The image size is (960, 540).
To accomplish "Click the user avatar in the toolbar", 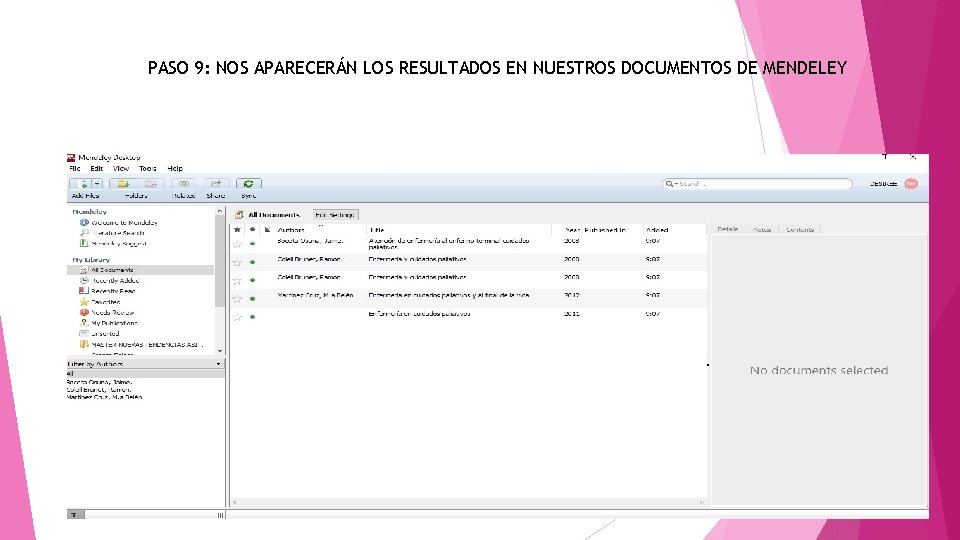I will pyautogui.click(x=911, y=184).
